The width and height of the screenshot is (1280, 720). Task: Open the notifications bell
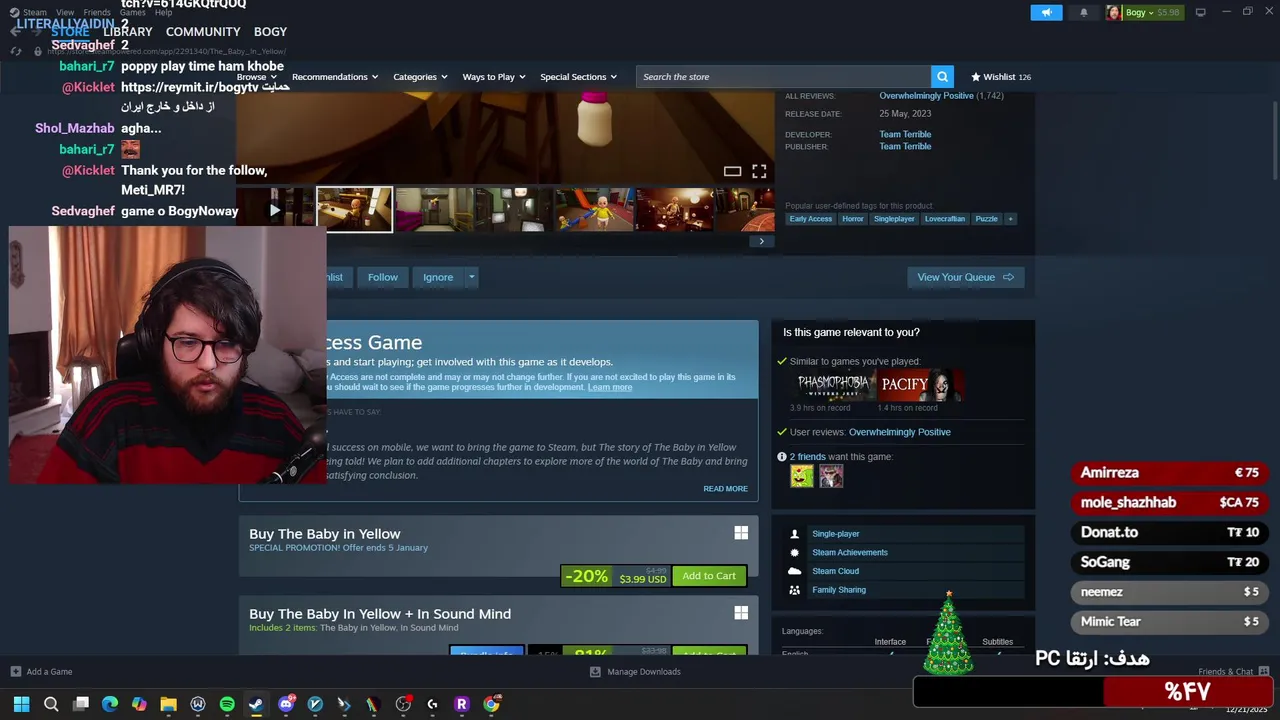pyautogui.click(x=1083, y=13)
